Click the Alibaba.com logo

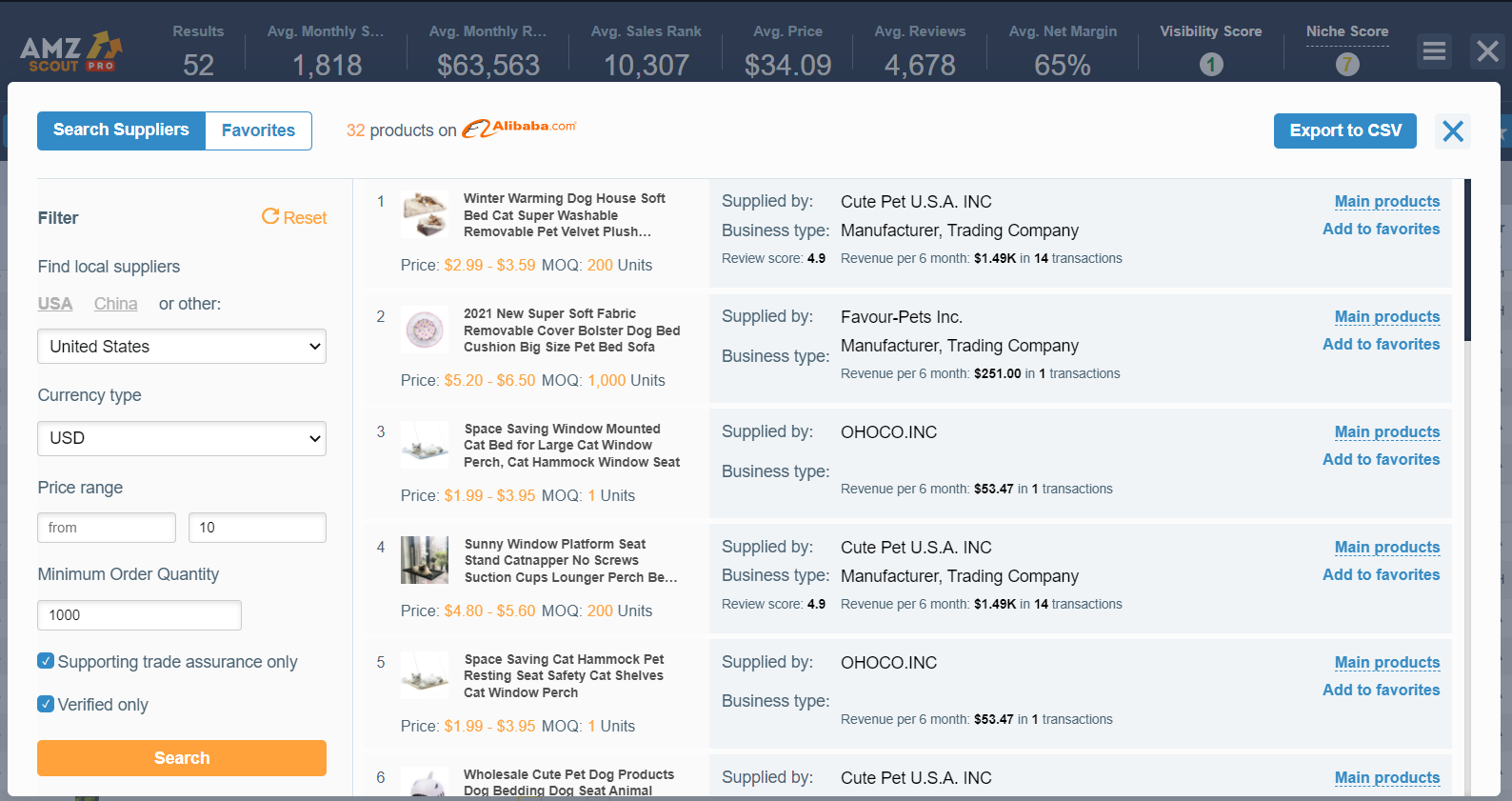[520, 129]
